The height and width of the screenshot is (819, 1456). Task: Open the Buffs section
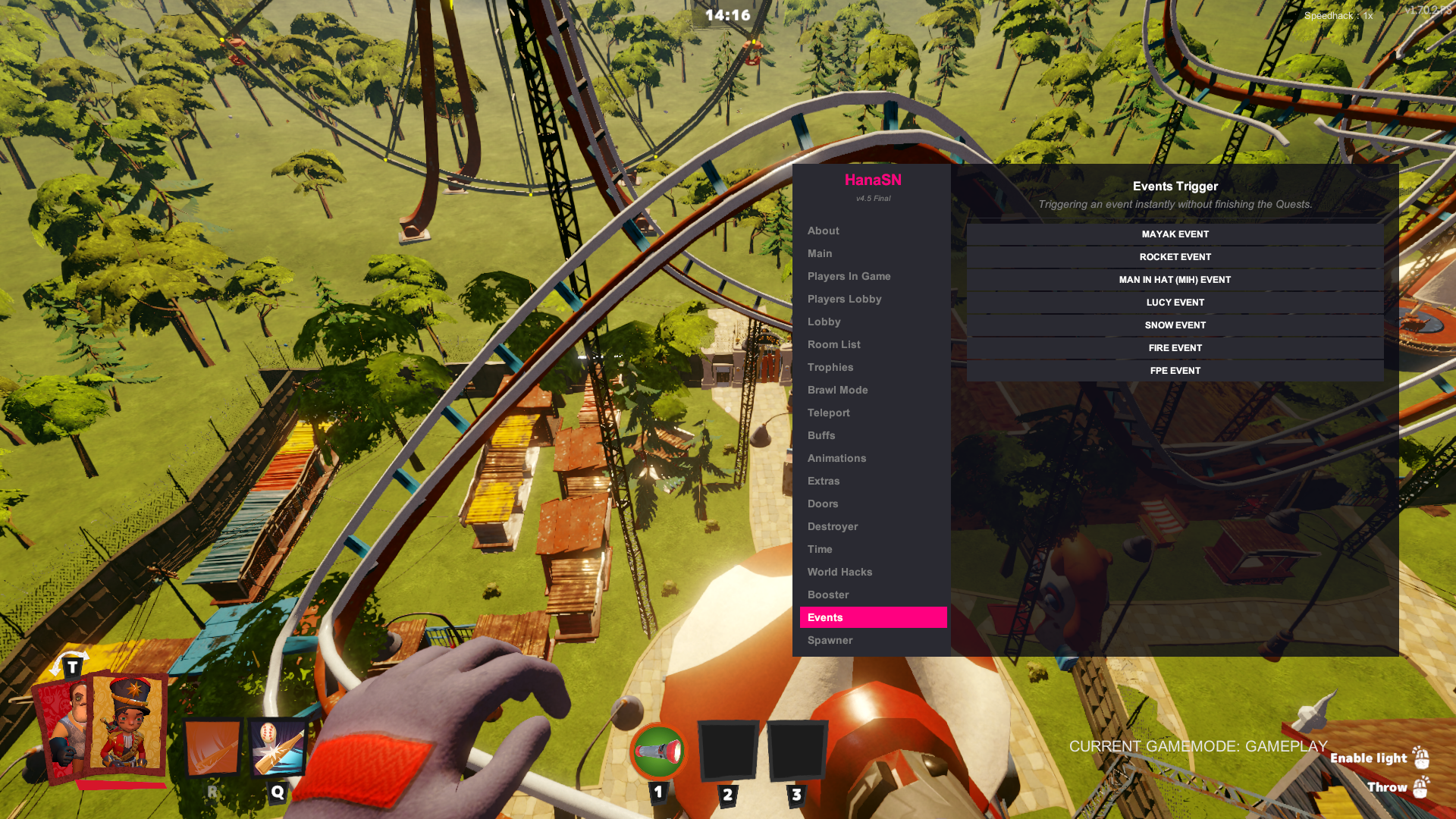873,435
